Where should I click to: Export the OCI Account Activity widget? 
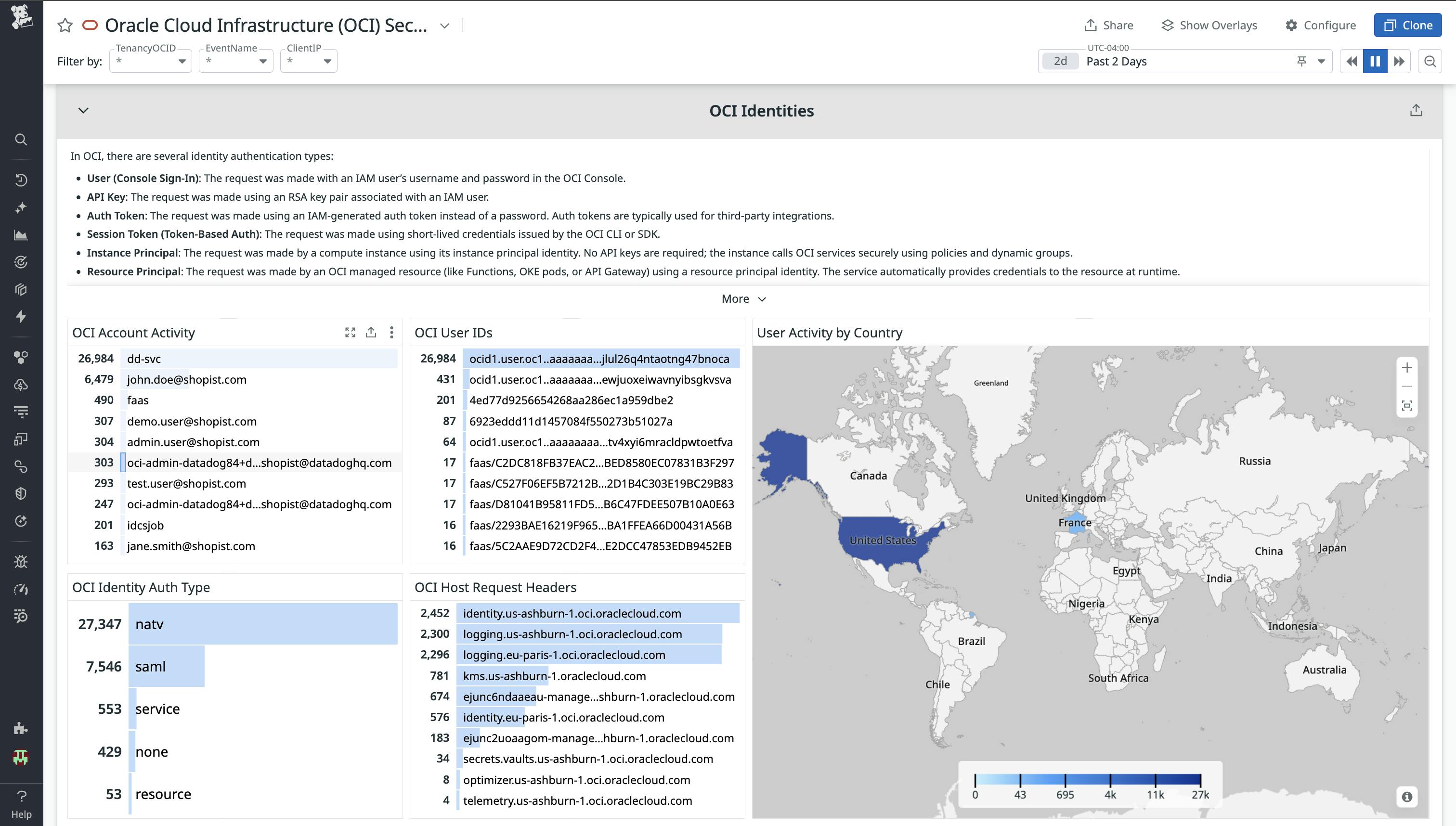[x=371, y=333]
